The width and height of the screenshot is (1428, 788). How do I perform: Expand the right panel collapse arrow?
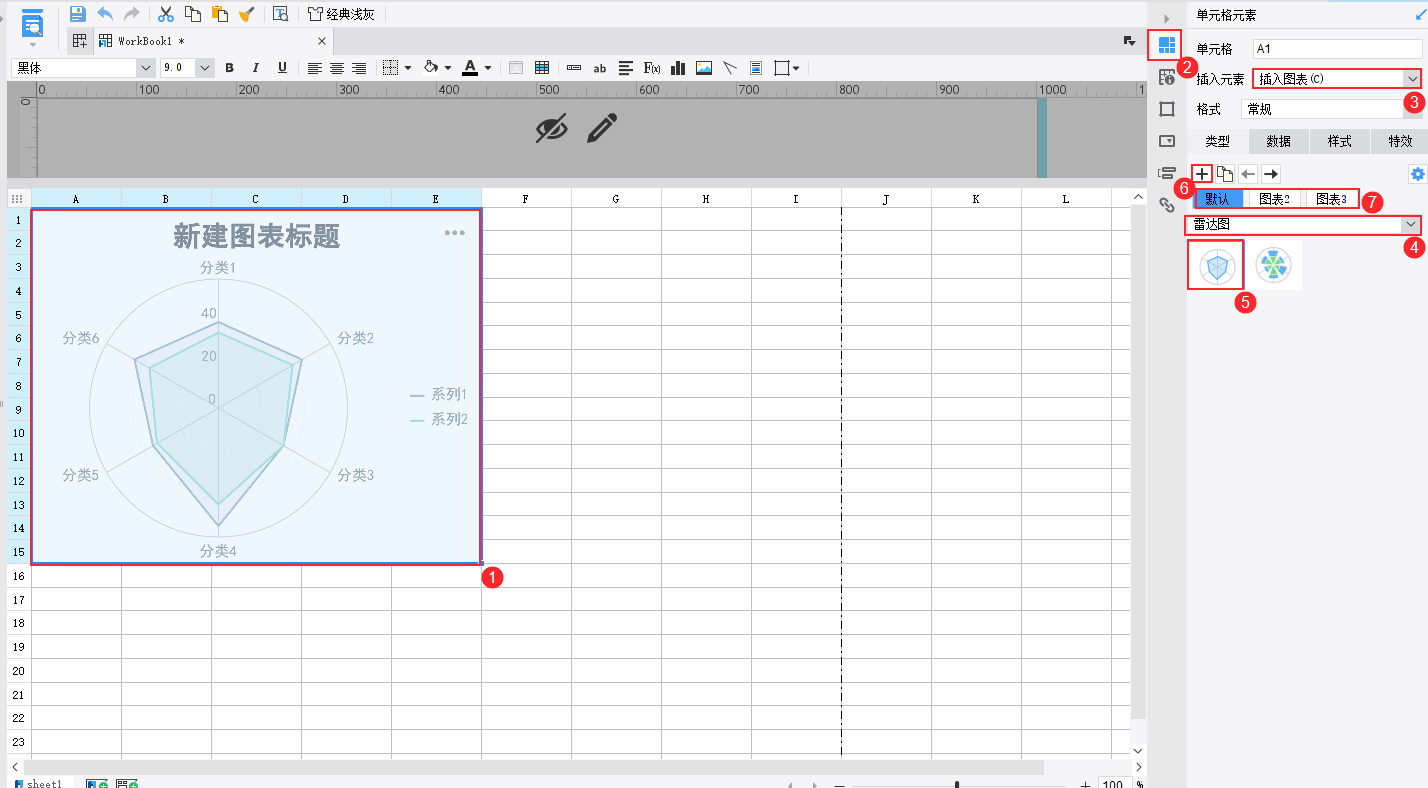coord(1166,19)
